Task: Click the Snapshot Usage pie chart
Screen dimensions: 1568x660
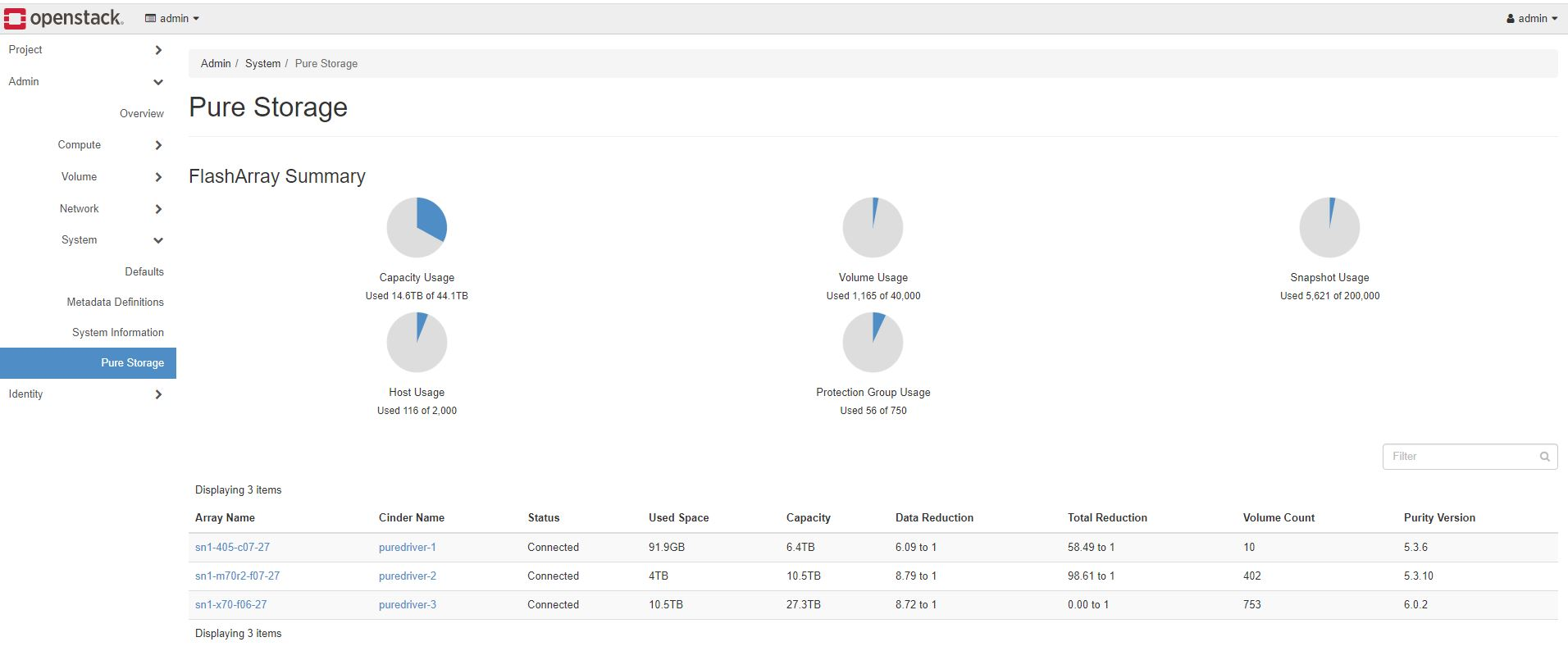Action: click(1329, 227)
